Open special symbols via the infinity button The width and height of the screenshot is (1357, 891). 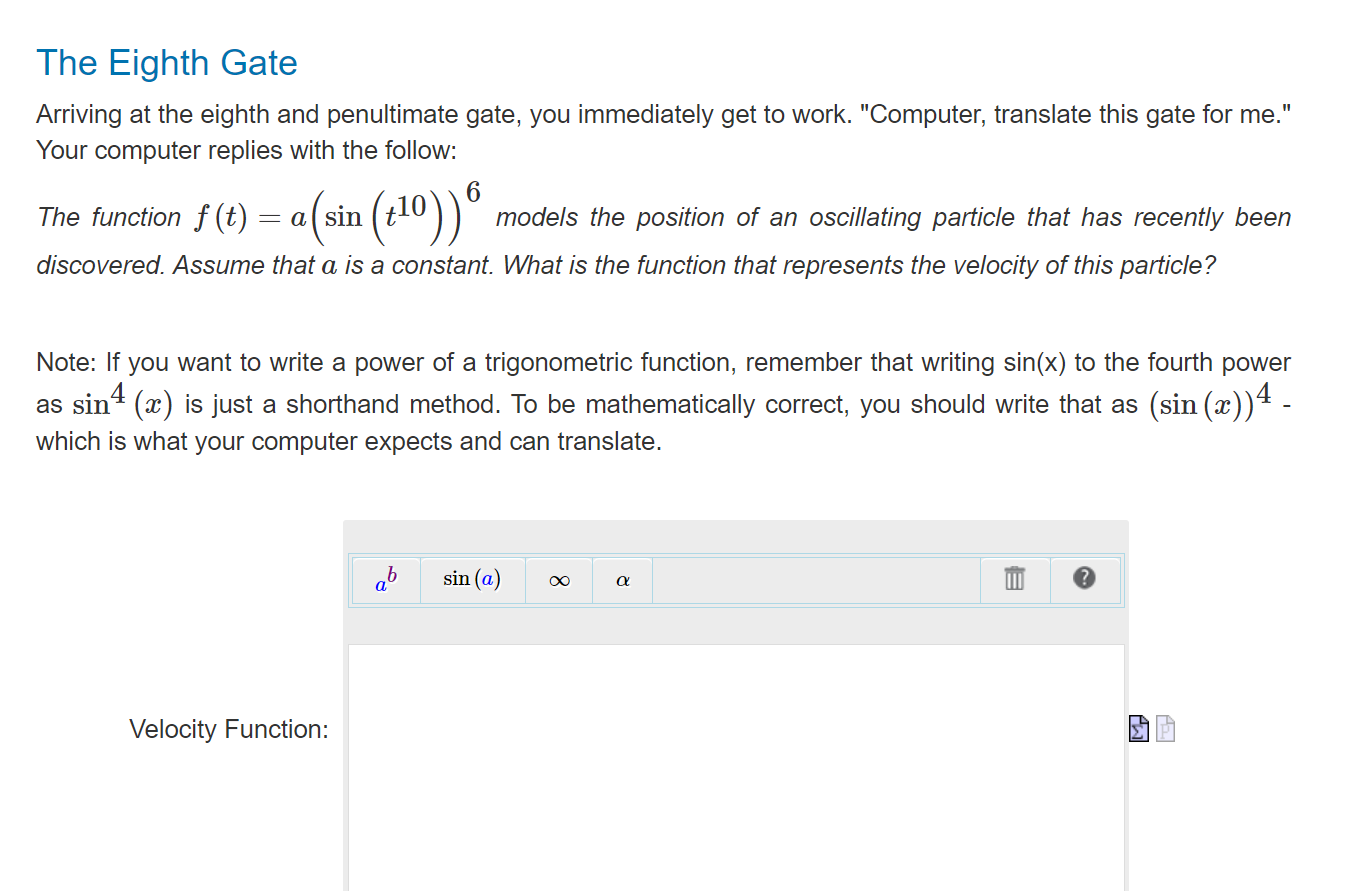pyautogui.click(x=559, y=580)
